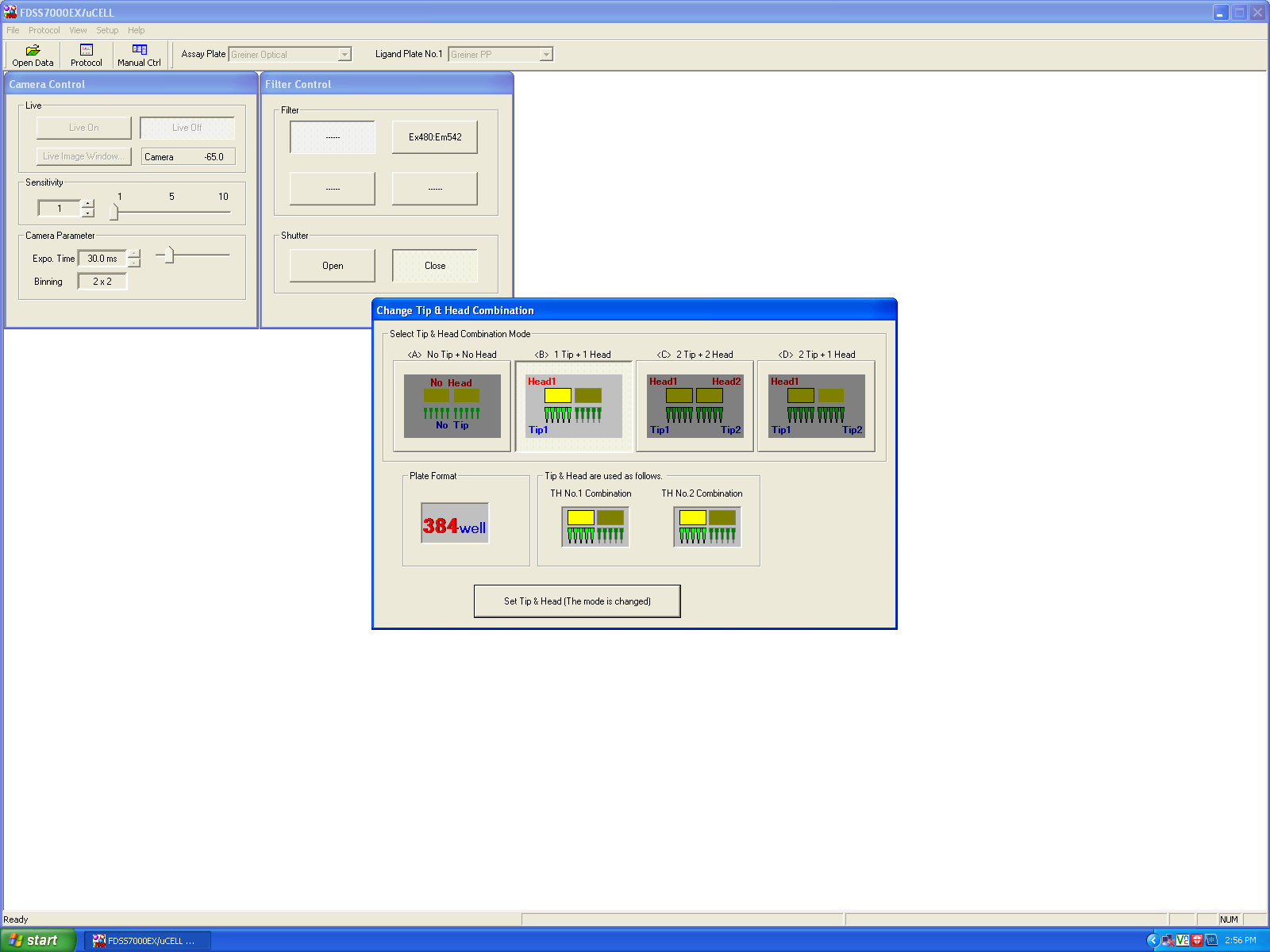Select the Ex480:Em542 filter button
Image resolution: width=1270 pixels, height=952 pixels.
pos(435,137)
